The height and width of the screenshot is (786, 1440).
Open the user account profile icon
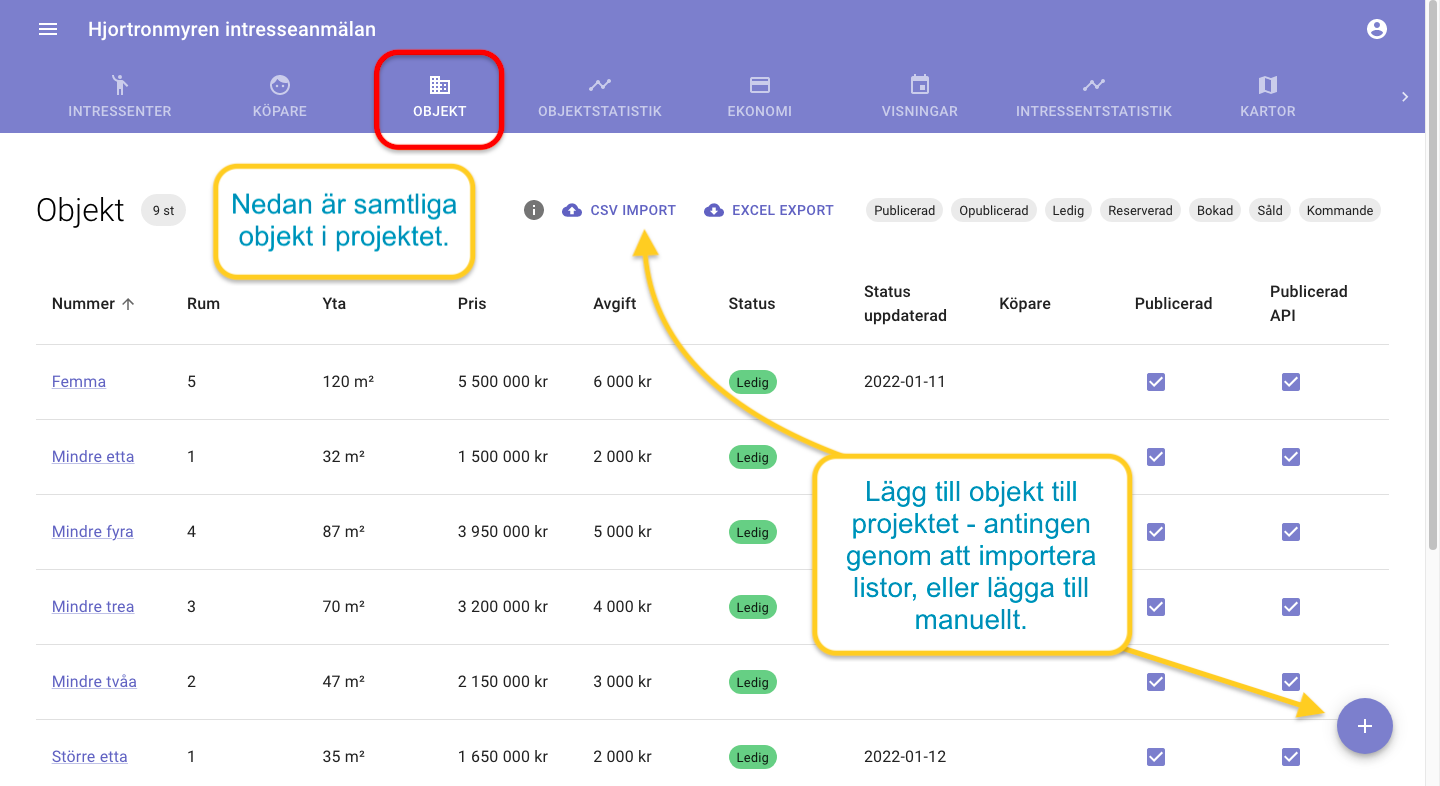coord(1377,30)
